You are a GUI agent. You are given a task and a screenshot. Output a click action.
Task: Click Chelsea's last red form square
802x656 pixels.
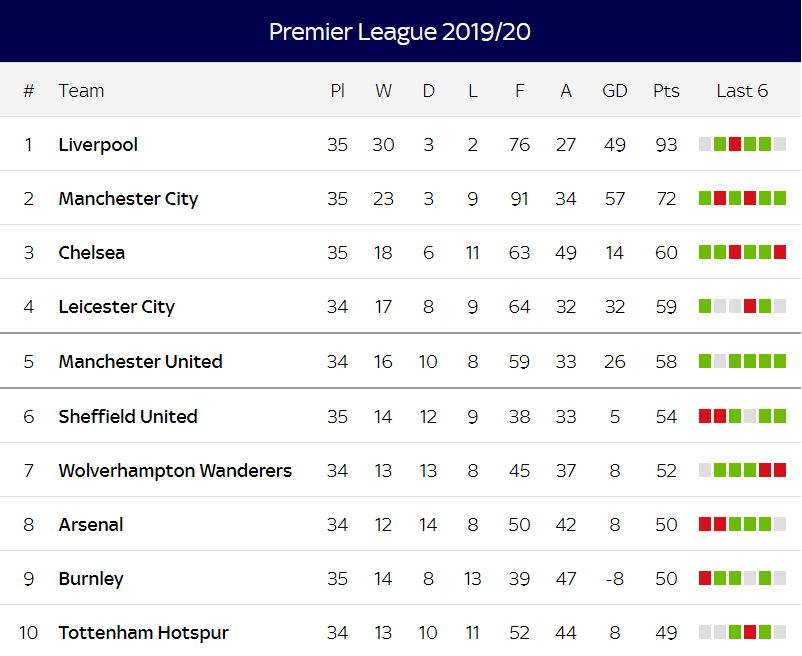[780, 252]
